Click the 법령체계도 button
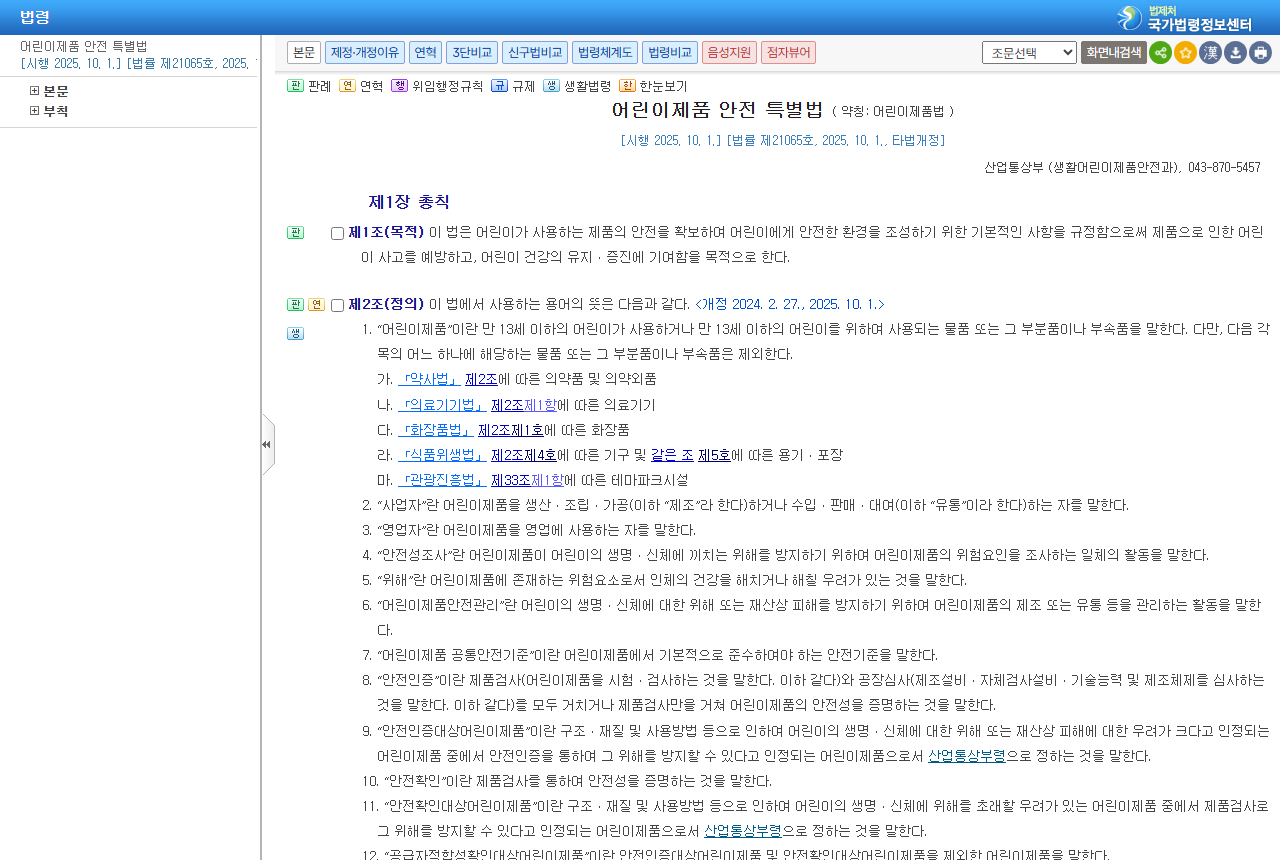Viewport: 1280px width, 860px height. coord(605,52)
